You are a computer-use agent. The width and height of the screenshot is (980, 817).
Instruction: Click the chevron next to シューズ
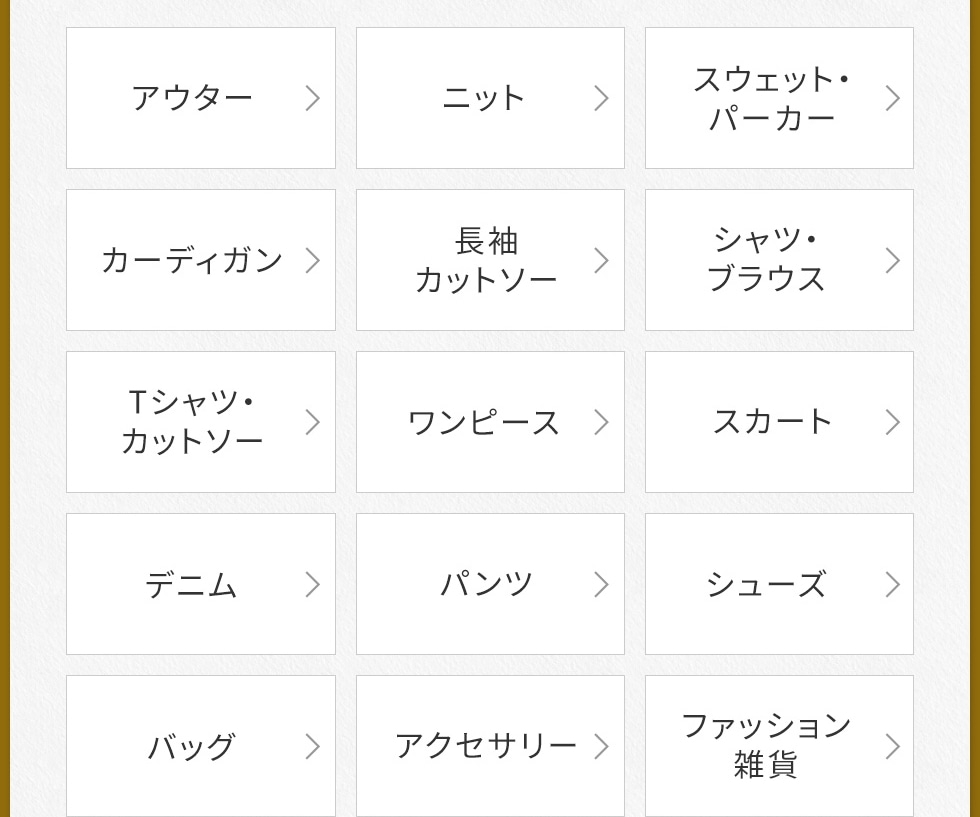pyautogui.click(x=892, y=584)
